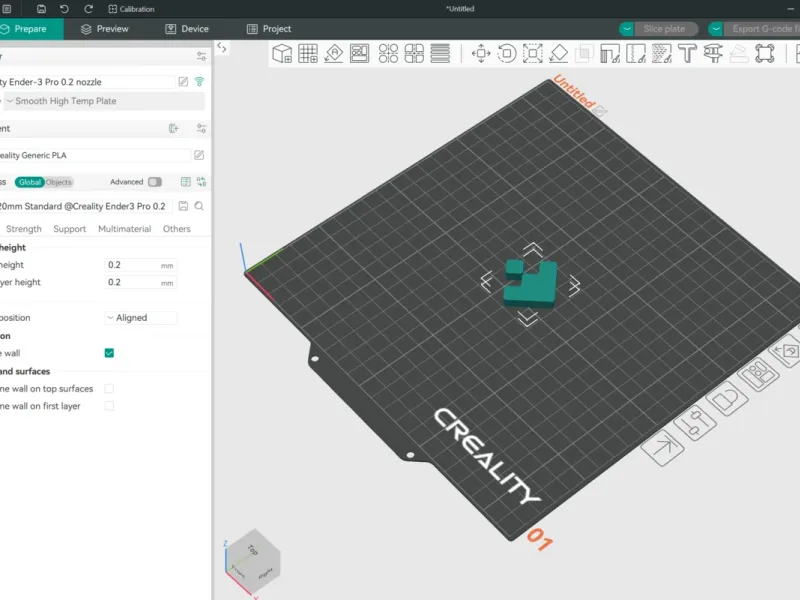The width and height of the screenshot is (800, 600).
Task: Click the Arrange all objects icon
Action: pyautogui.click(x=360, y=53)
